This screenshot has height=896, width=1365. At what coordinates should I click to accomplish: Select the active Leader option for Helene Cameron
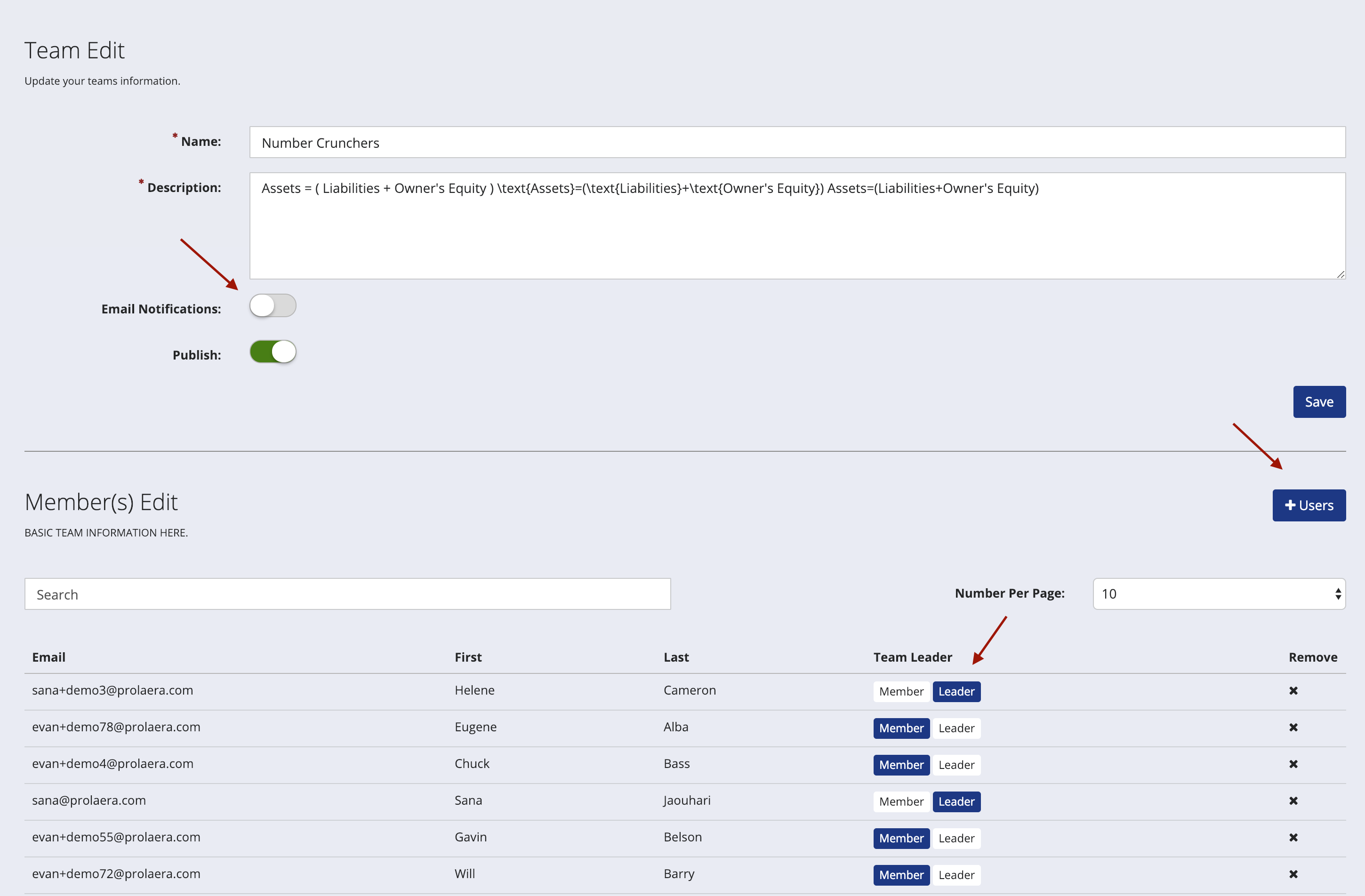(956, 691)
